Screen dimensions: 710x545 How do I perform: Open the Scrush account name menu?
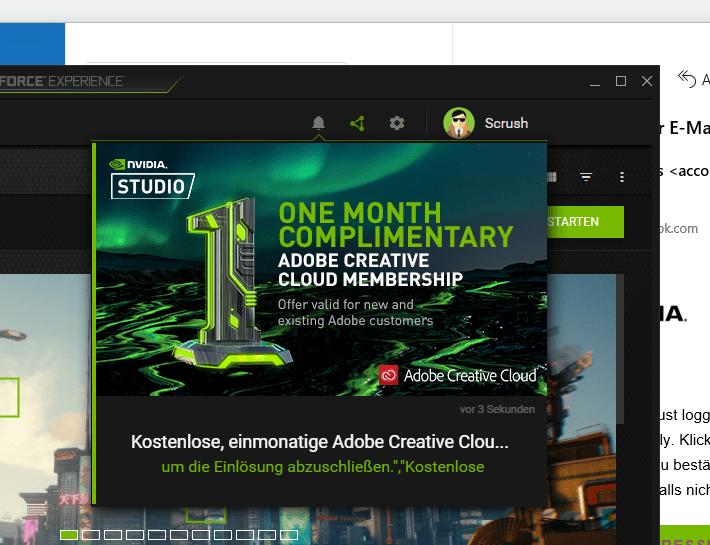[506, 123]
